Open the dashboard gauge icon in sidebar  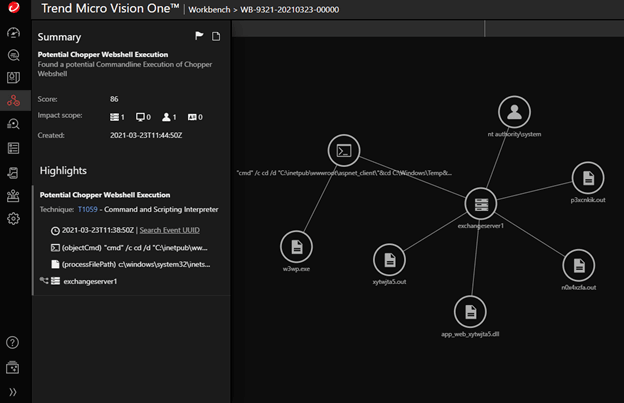click(14, 33)
